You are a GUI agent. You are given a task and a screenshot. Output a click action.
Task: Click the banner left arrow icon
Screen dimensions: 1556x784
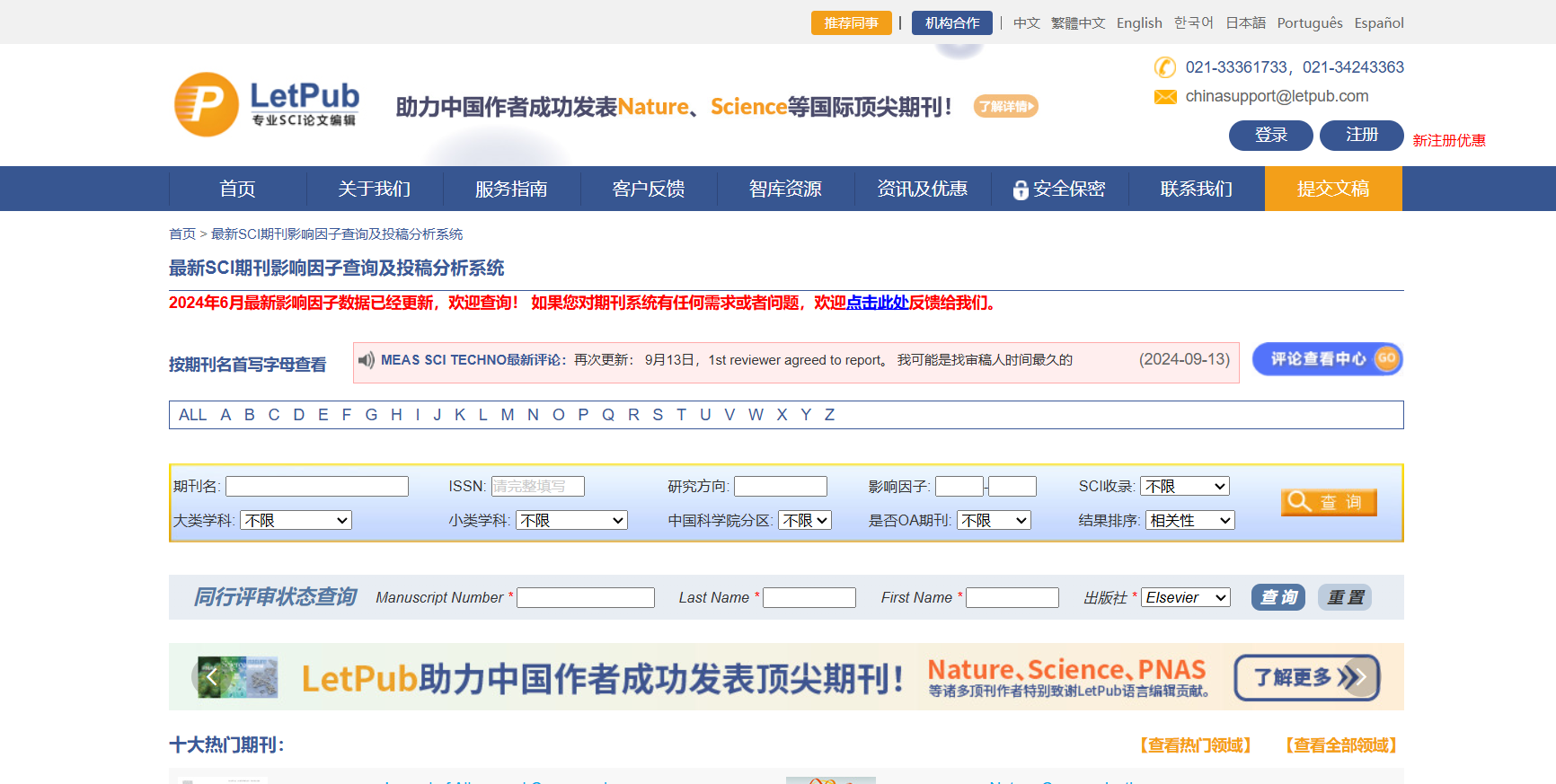pos(211,677)
